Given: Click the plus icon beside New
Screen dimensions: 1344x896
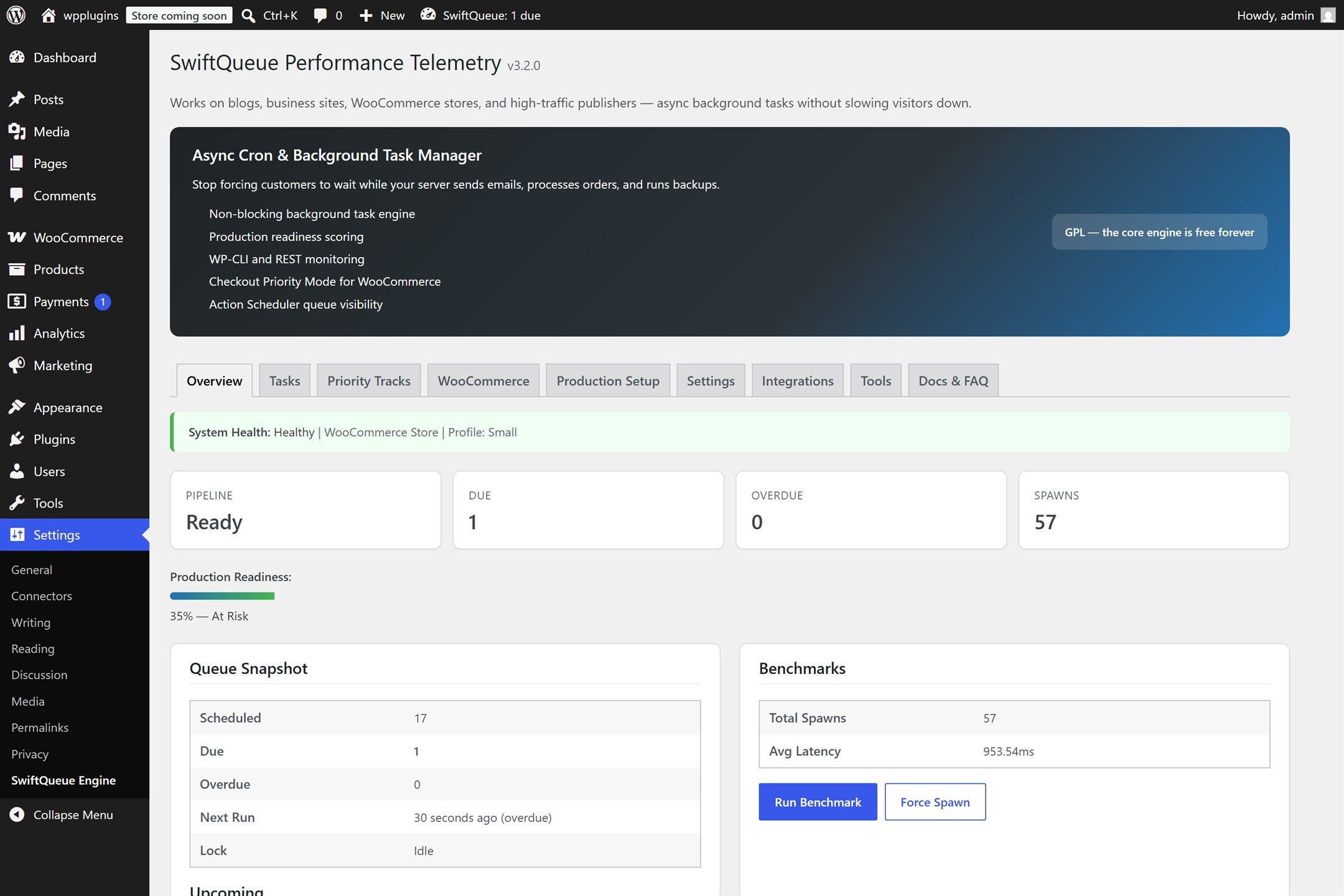Looking at the screenshot, I should 366,16.
